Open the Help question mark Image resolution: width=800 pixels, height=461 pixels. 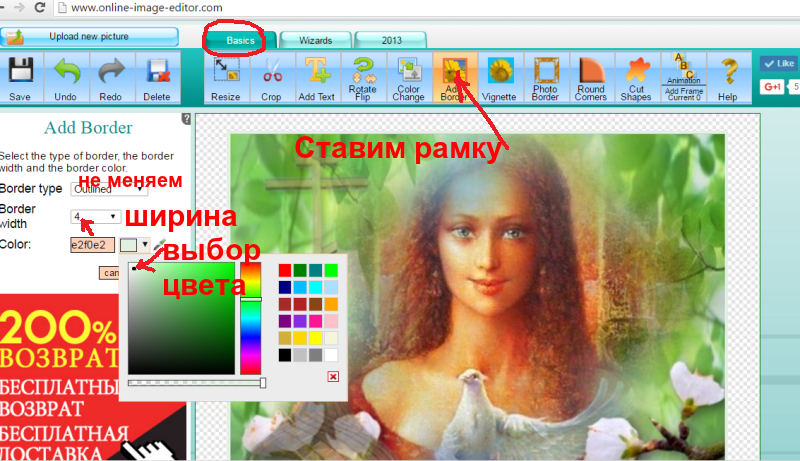click(729, 78)
